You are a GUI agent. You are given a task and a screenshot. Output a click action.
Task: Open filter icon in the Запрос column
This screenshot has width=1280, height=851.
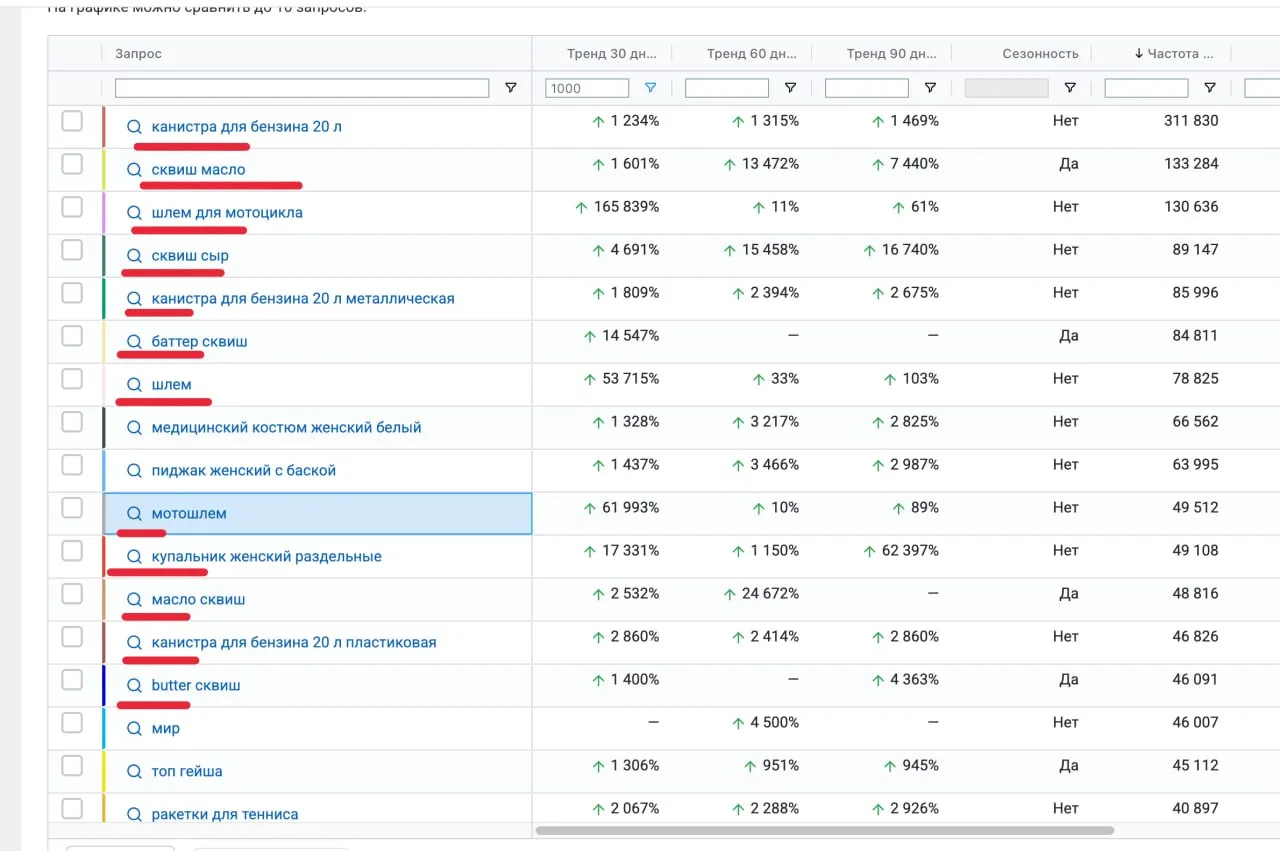coord(511,88)
